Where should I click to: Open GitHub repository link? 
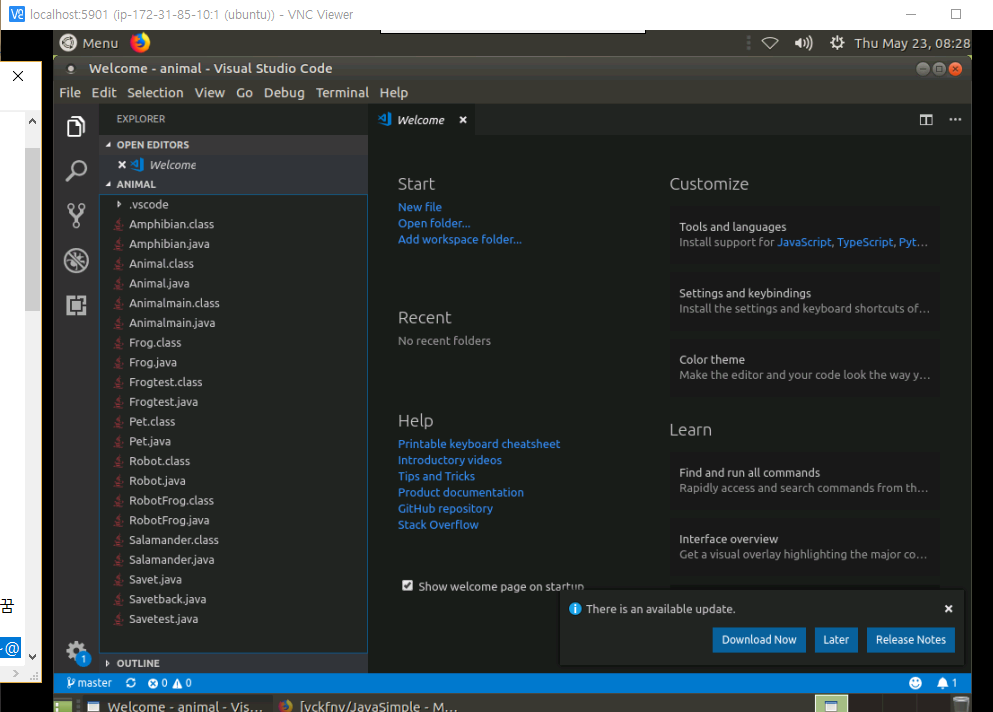pos(445,509)
